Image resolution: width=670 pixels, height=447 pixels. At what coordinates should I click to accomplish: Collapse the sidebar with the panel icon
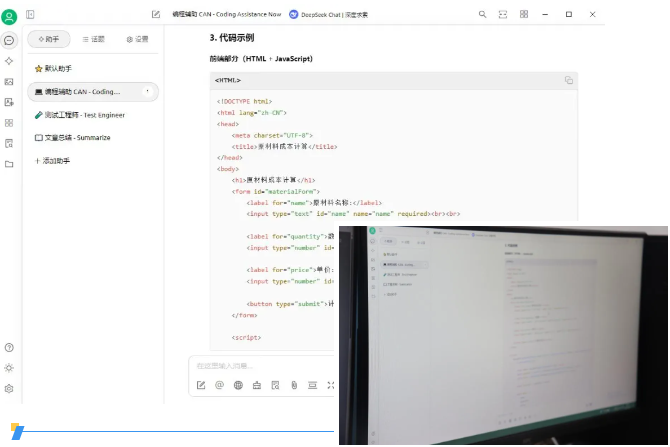click(30, 15)
